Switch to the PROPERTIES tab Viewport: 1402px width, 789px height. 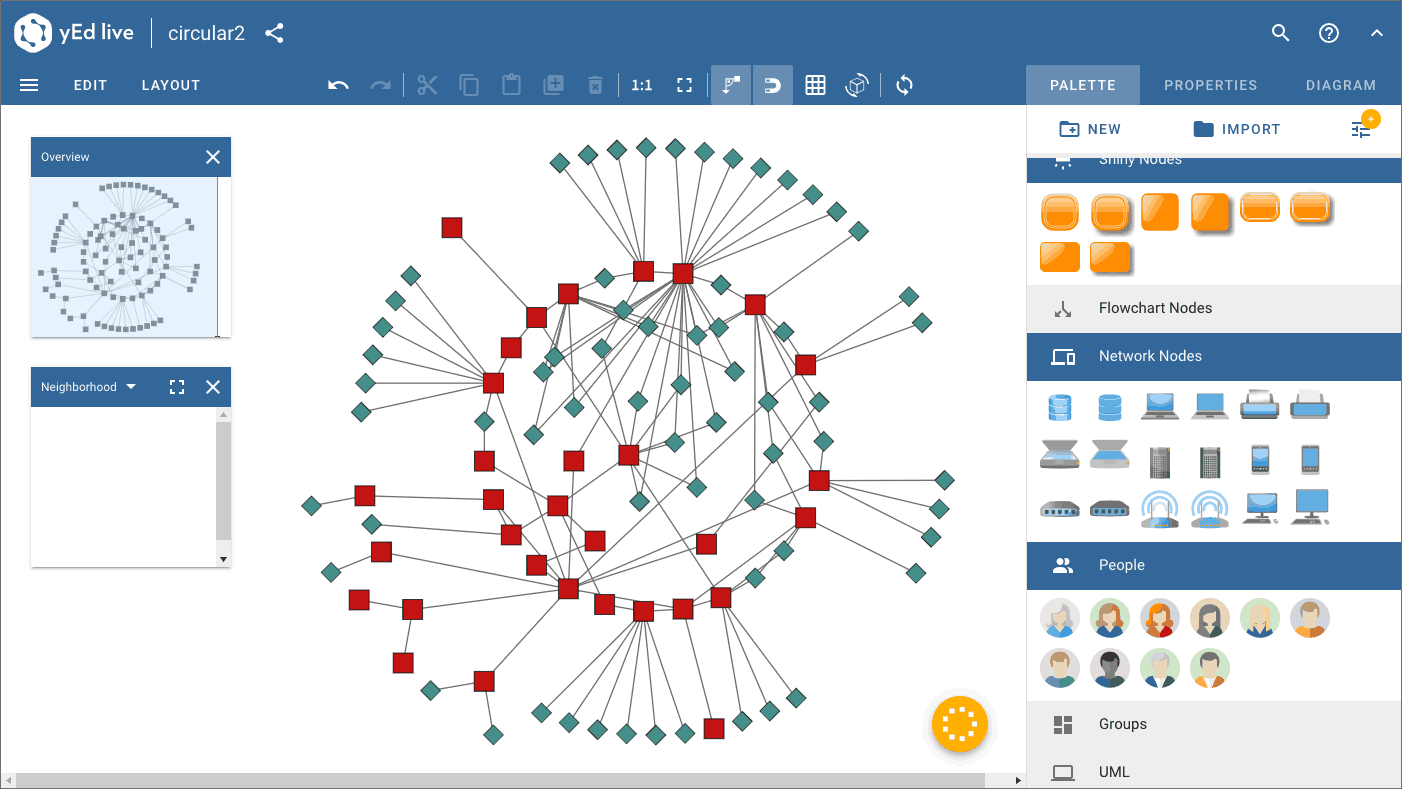1210,85
